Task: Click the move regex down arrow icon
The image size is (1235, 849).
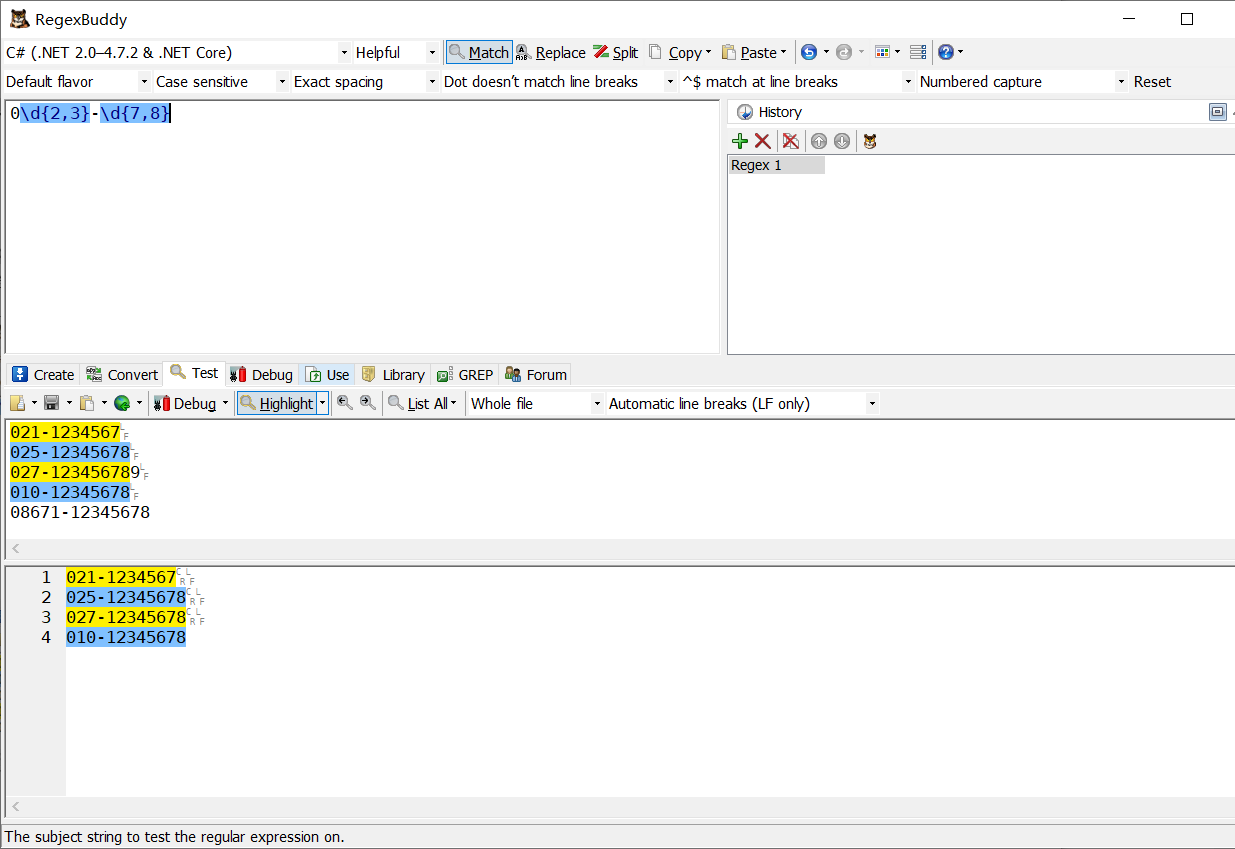Action: pyautogui.click(x=842, y=141)
